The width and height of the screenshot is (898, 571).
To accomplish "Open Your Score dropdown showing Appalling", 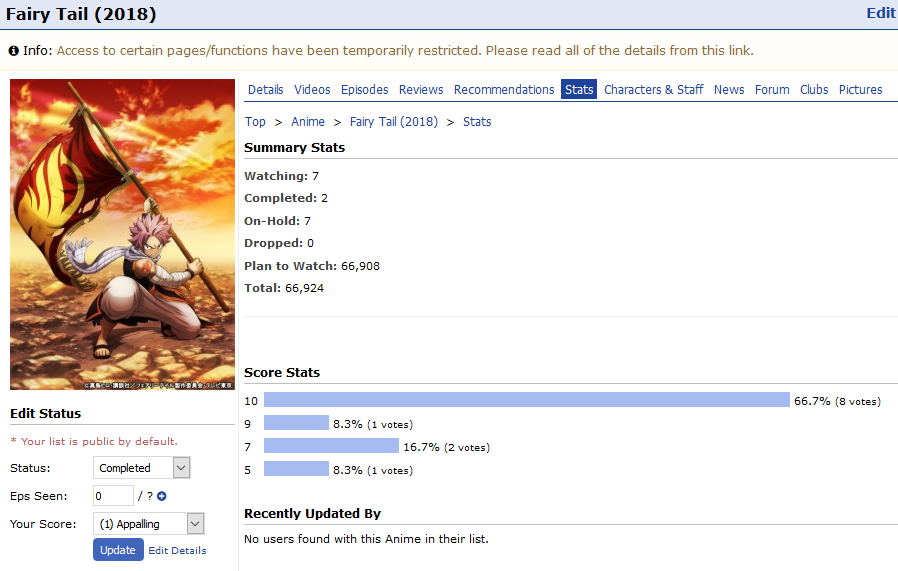I will click(x=148, y=523).
